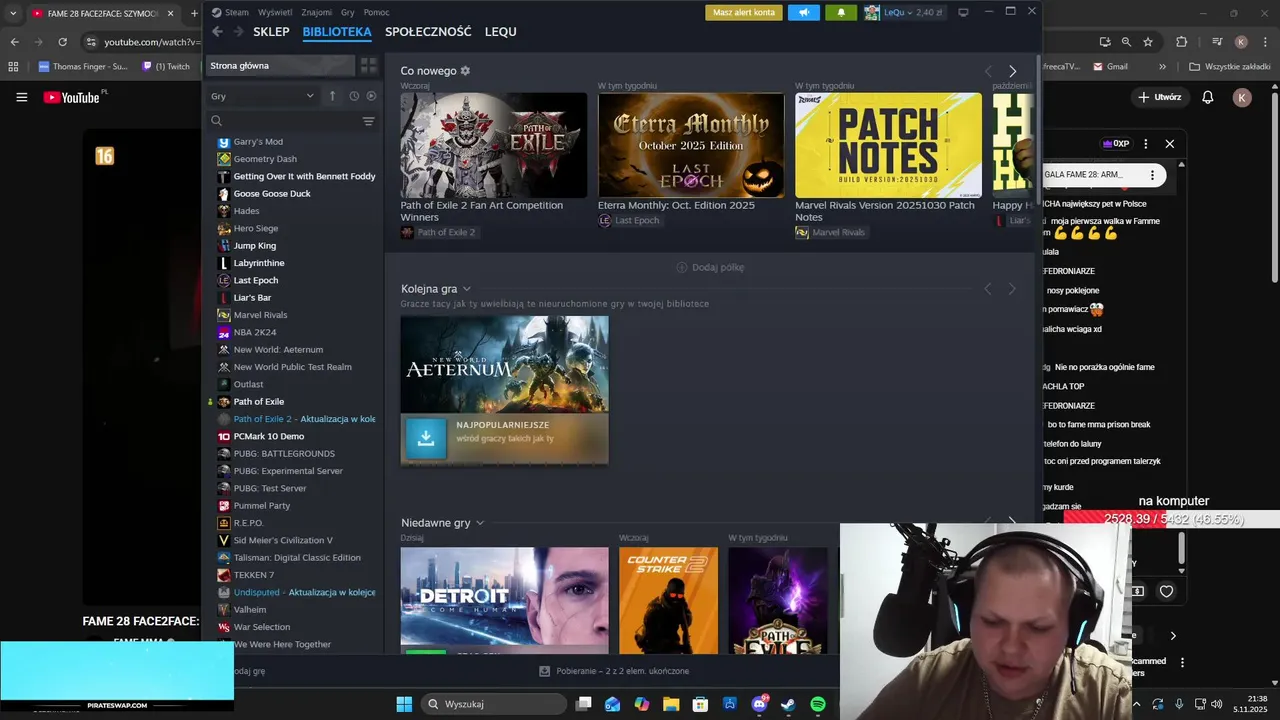Image resolution: width=1280 pixels, height=720 pixels.
Task: Select Jump King in the library
Action: tap(255, 246)
